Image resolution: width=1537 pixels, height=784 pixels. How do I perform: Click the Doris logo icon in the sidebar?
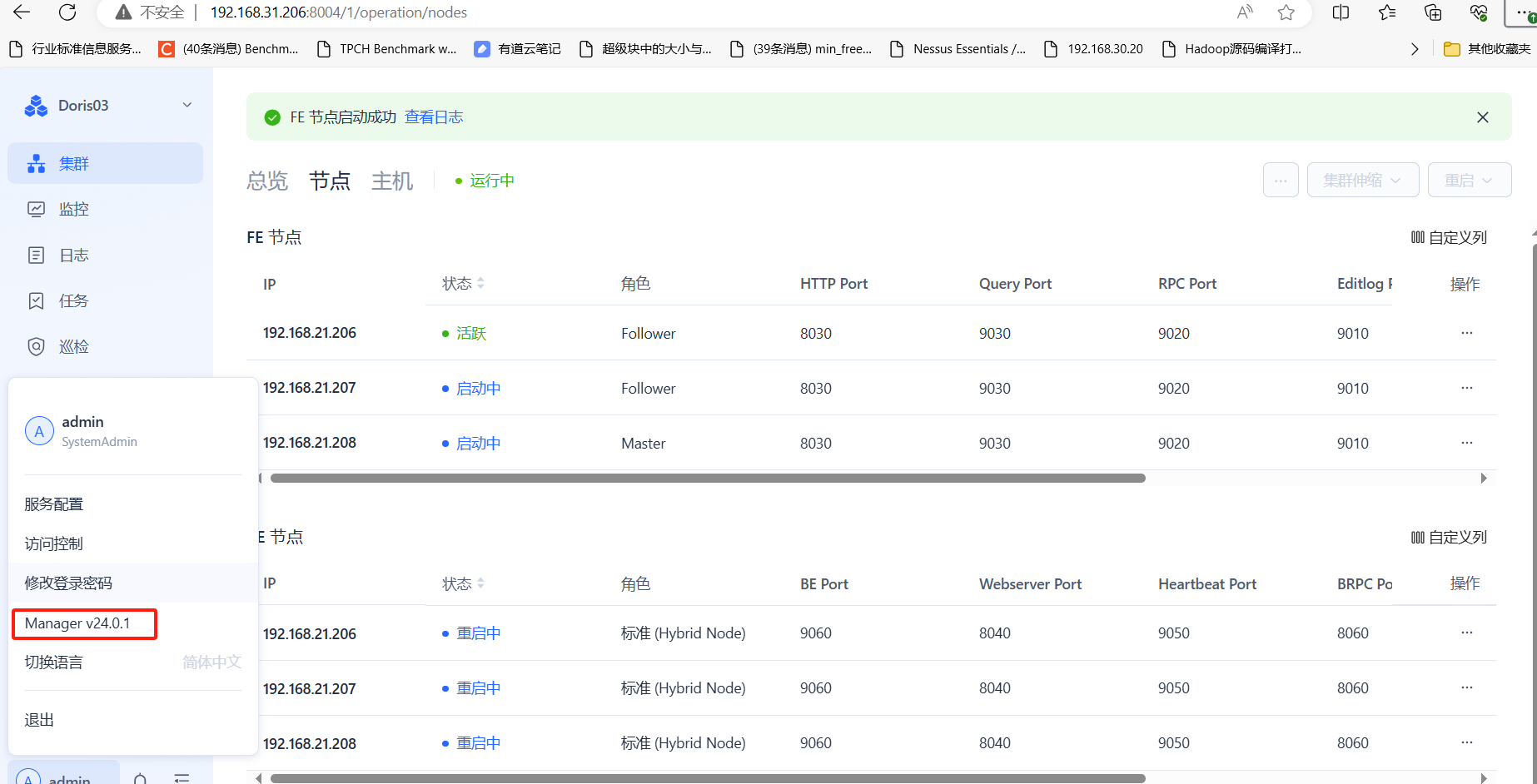point(36,106)
